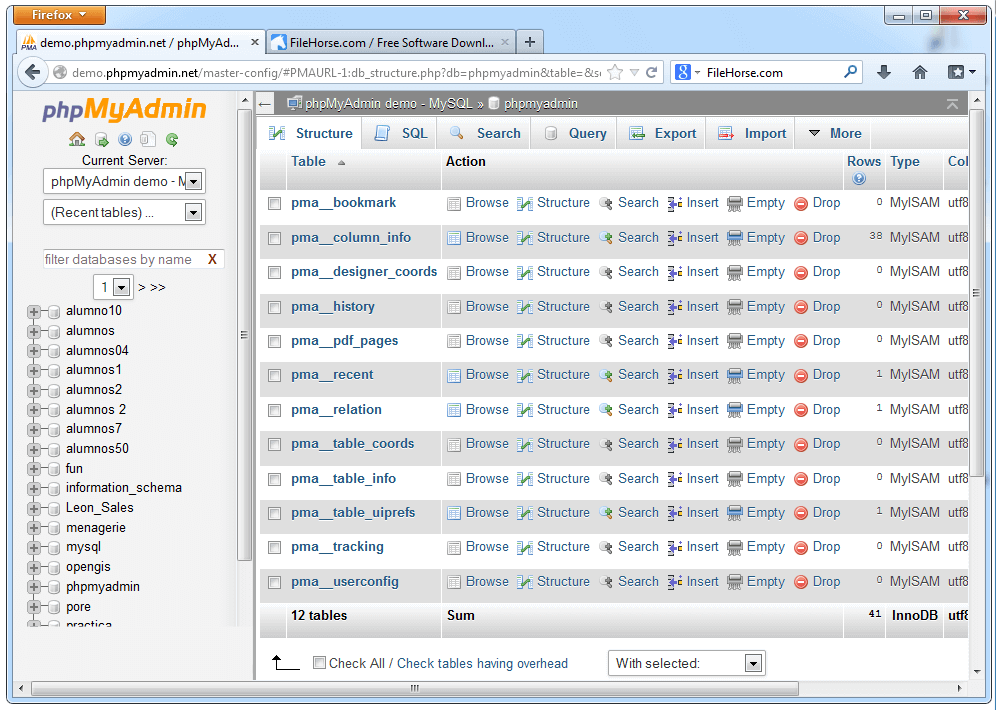Select the pma__tracking row checkbox

pos(274,548)
